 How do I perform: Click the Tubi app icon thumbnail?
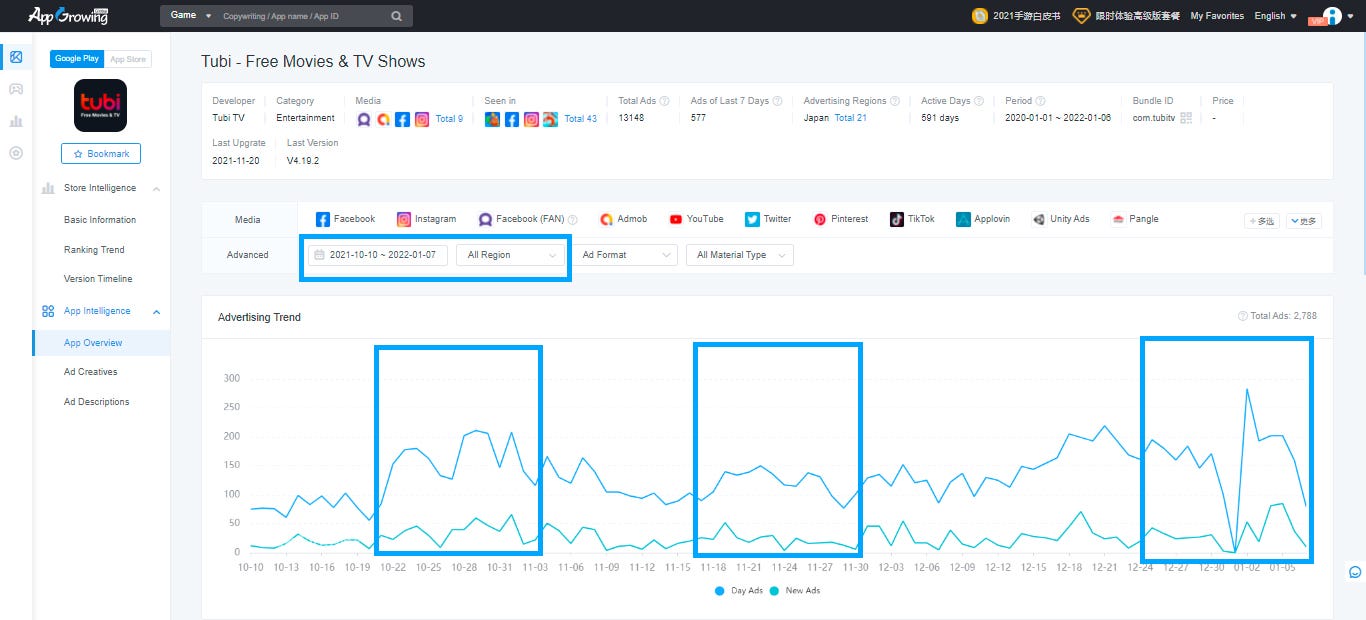click(x=100, y=105)
